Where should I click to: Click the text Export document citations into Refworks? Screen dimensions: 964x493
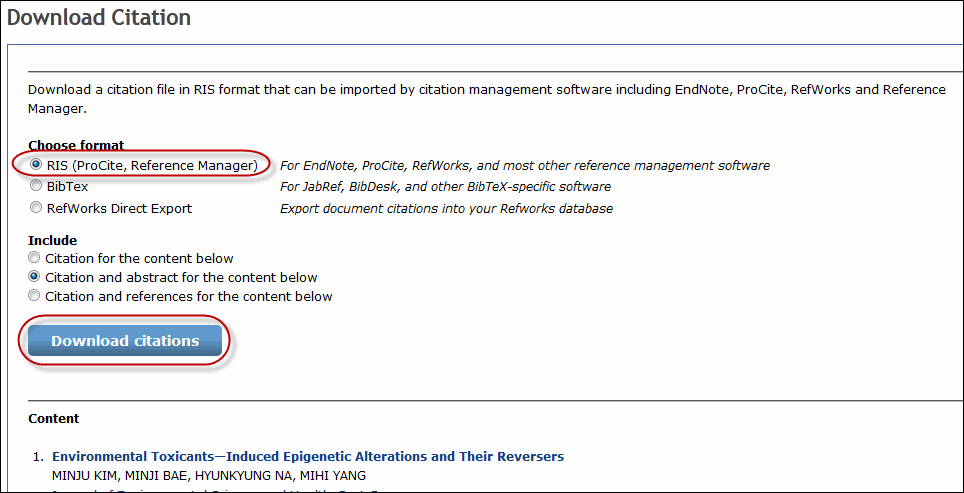point(446,208)
